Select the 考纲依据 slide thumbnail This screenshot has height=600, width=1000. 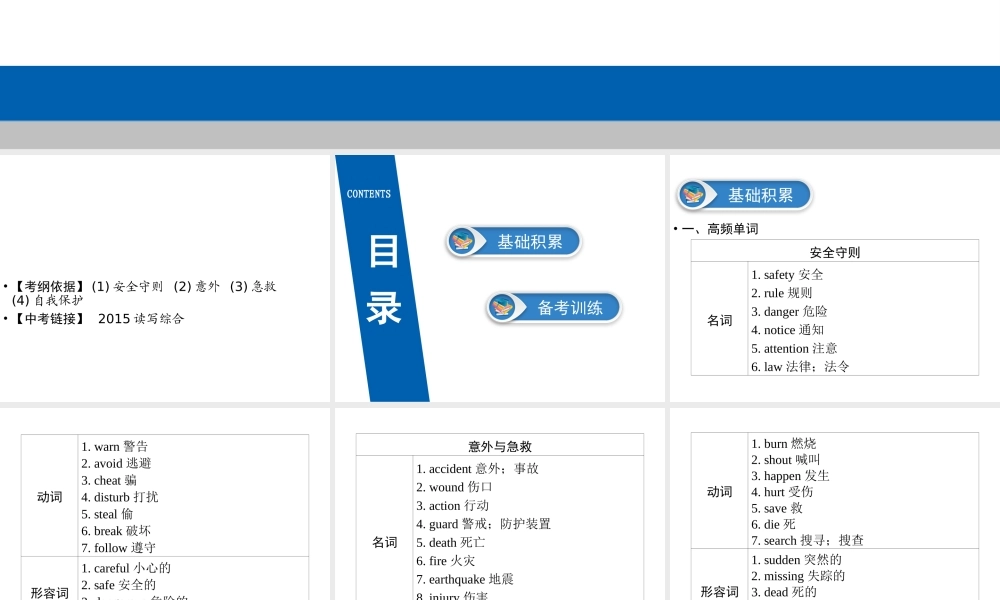point(165,278)
